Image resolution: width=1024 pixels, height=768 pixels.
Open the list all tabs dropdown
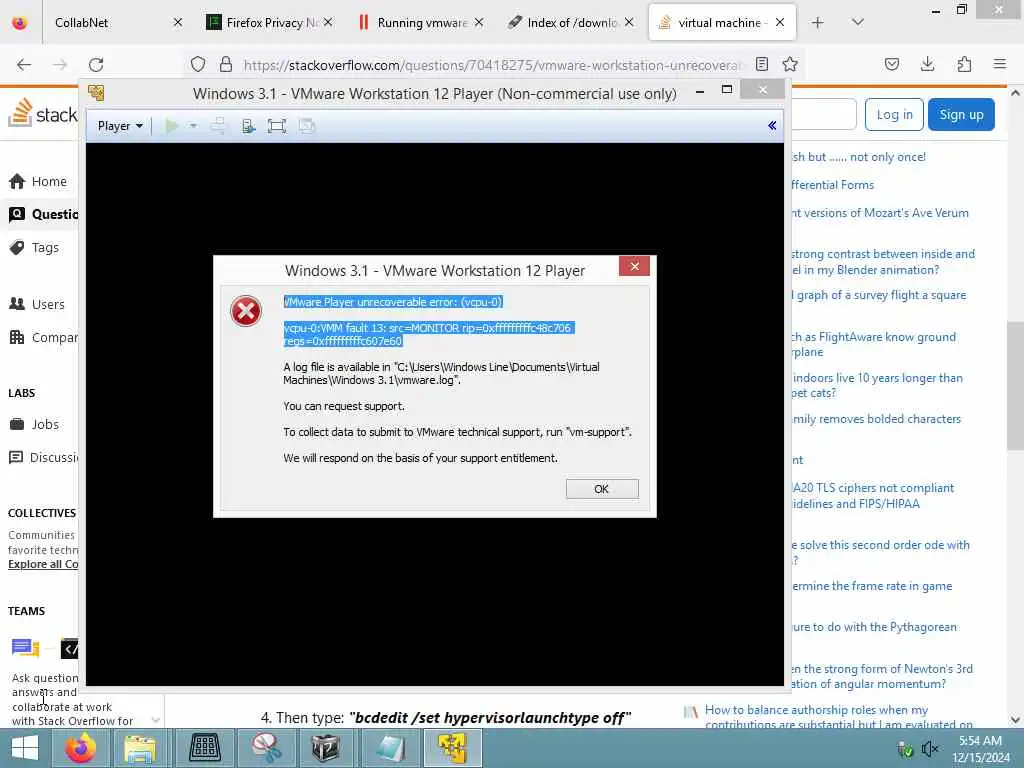click(858, 22)
